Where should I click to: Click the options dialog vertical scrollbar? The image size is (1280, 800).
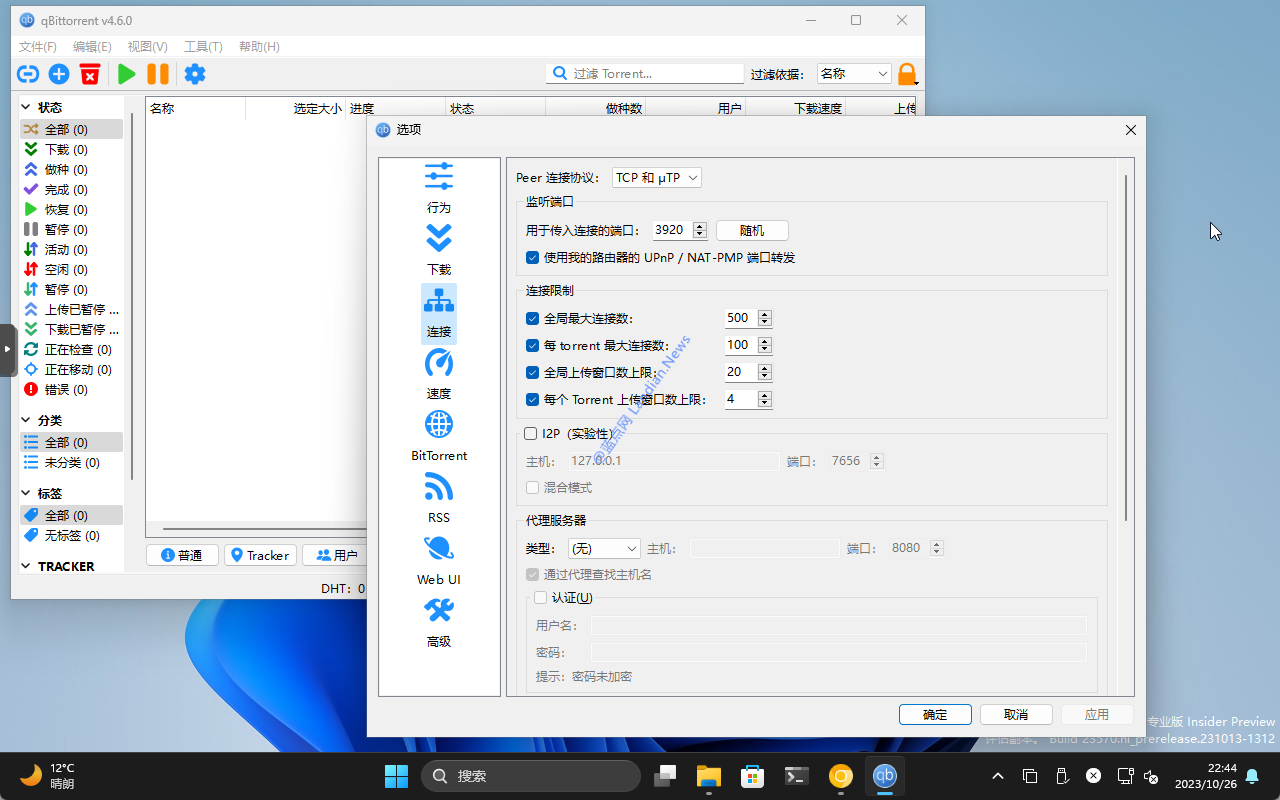[1126, 350]
